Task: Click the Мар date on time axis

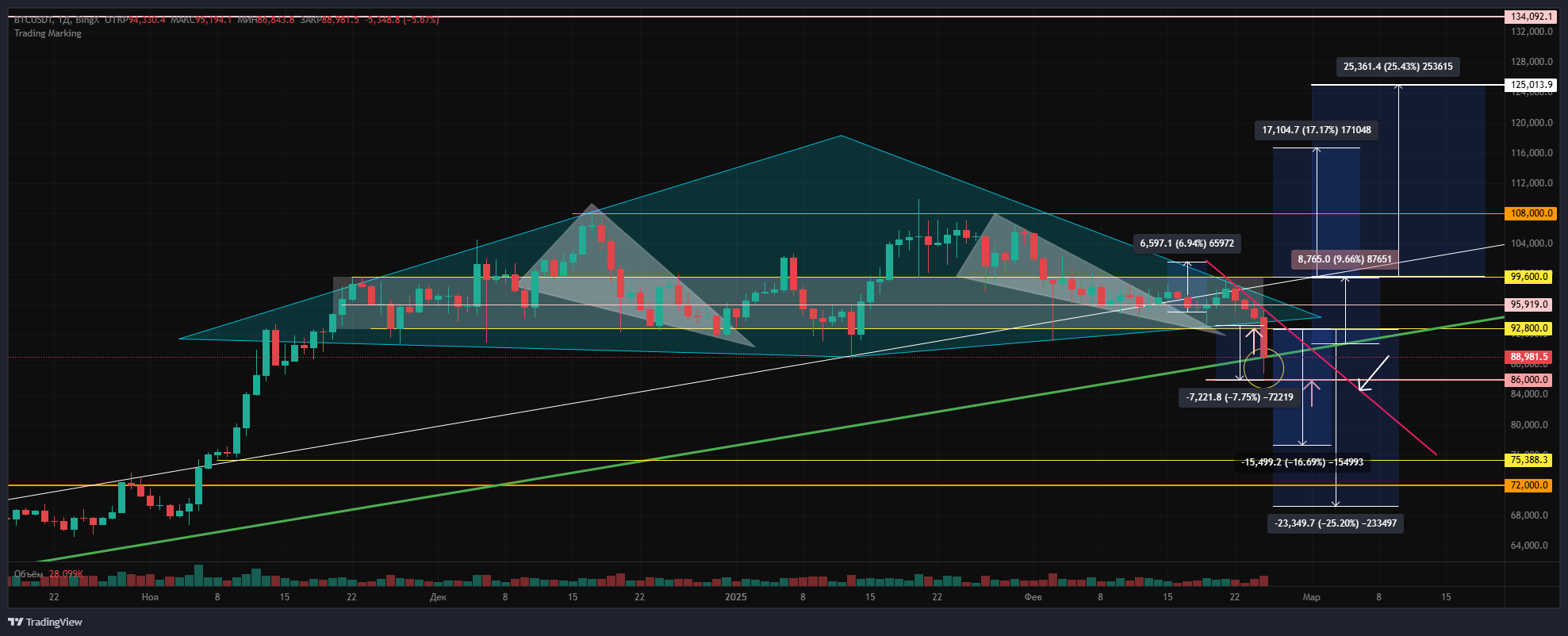Action: 1312,597
